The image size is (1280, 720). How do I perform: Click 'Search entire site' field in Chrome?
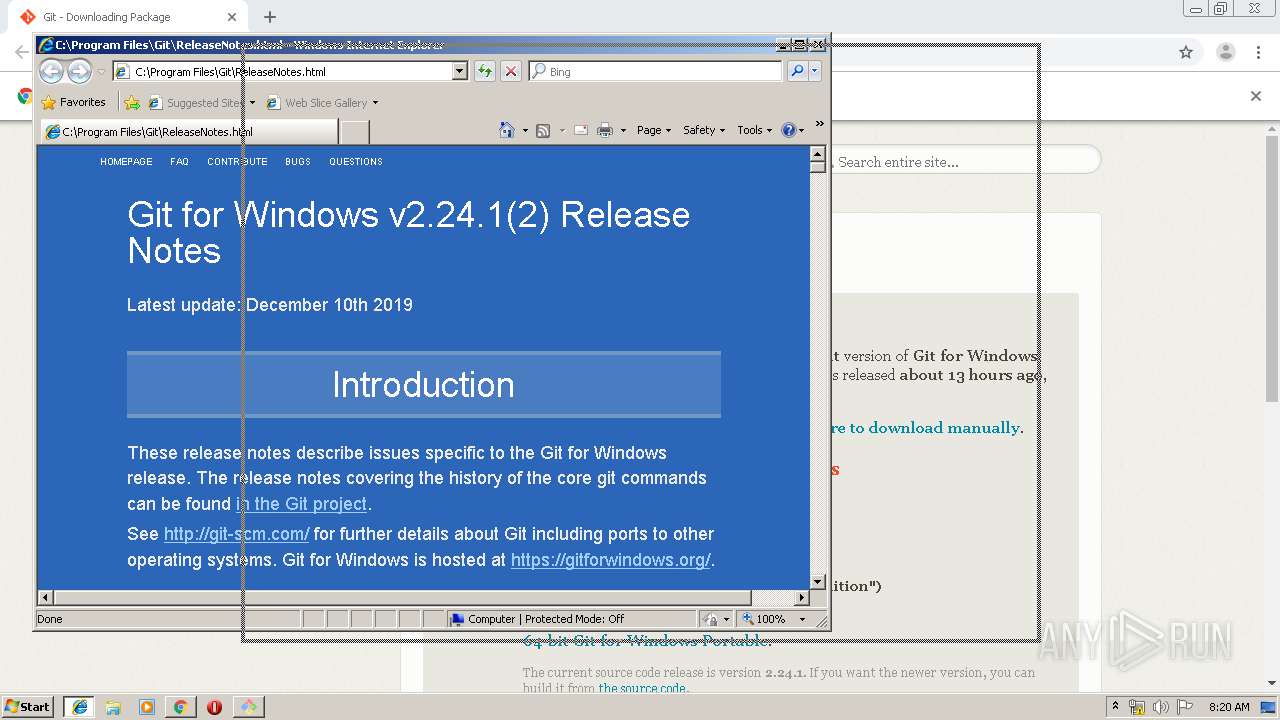tap(965, 161)
